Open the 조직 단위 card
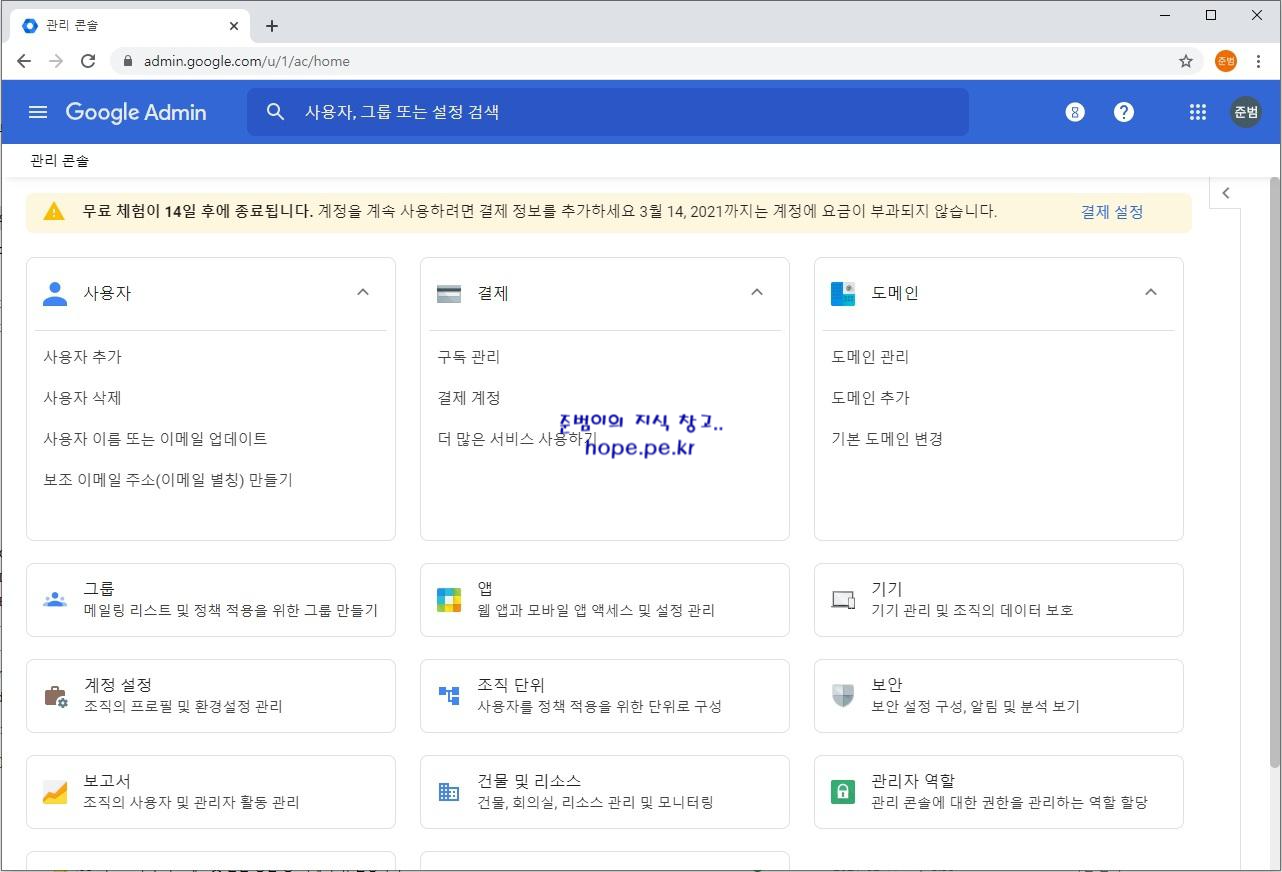Image resolution: width=1282 pixels, height=872 pixels. (605, 696)
